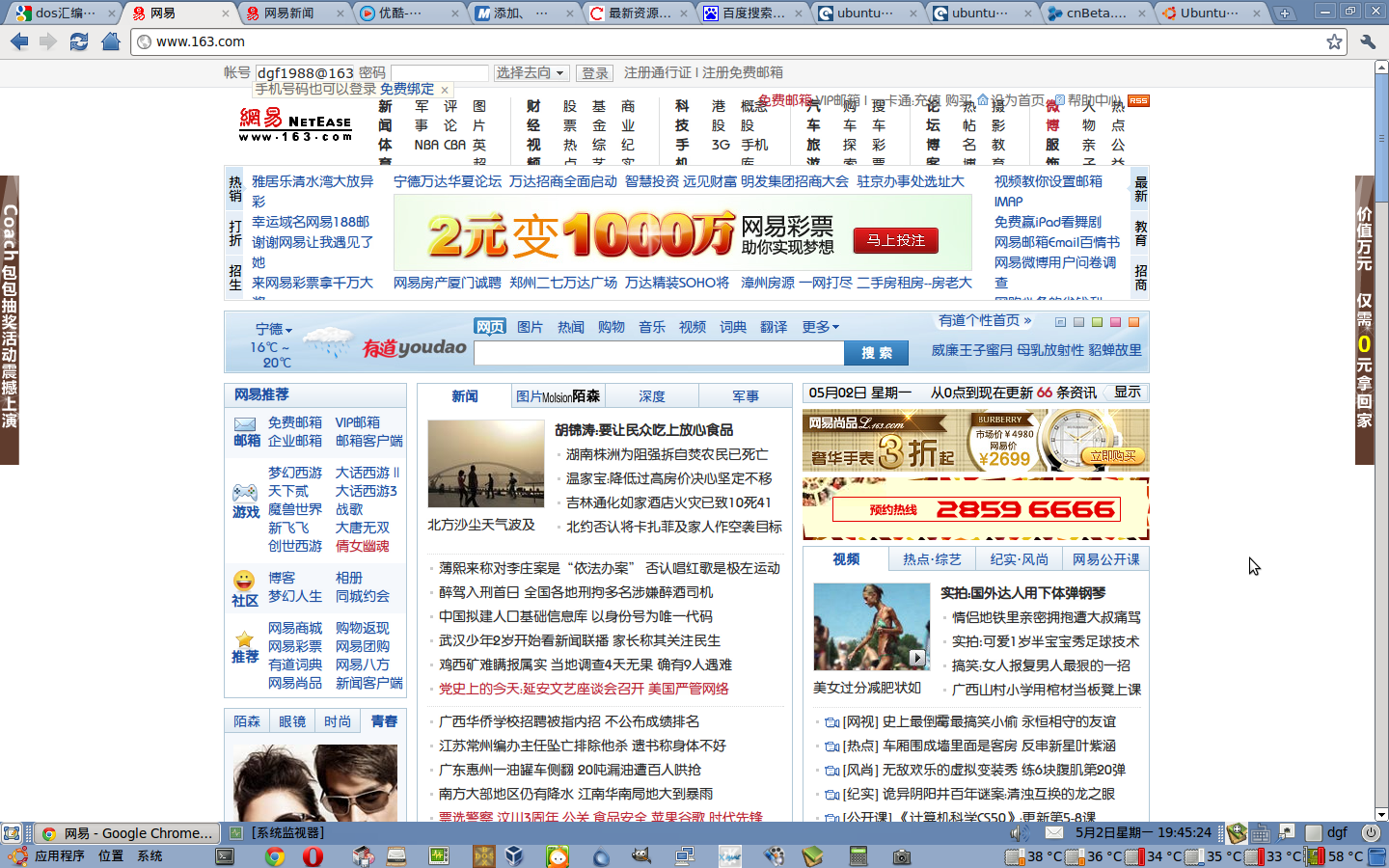Viewport: 1389px width, 868px height.
Task: Open the calculator launcher icon
Action: (x=858, y=855)
